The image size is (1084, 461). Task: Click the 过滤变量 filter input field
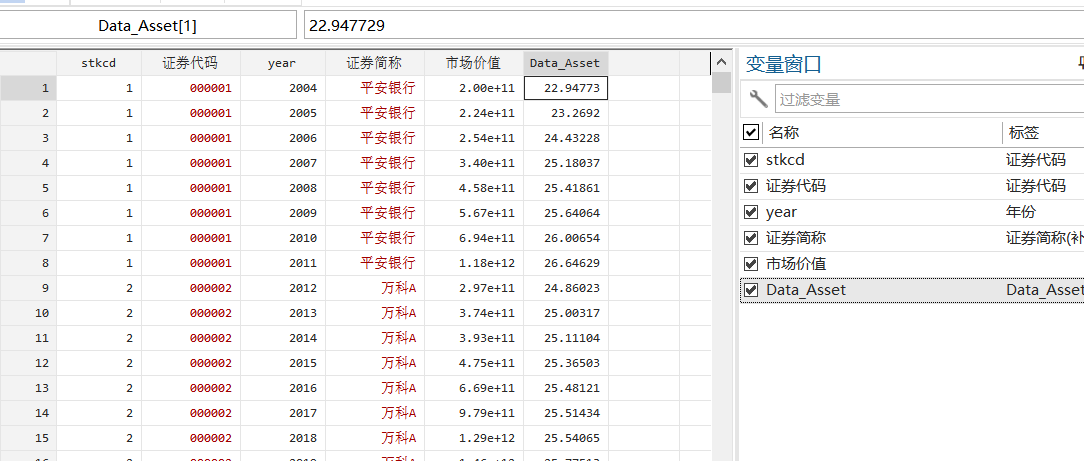[929, 99]
